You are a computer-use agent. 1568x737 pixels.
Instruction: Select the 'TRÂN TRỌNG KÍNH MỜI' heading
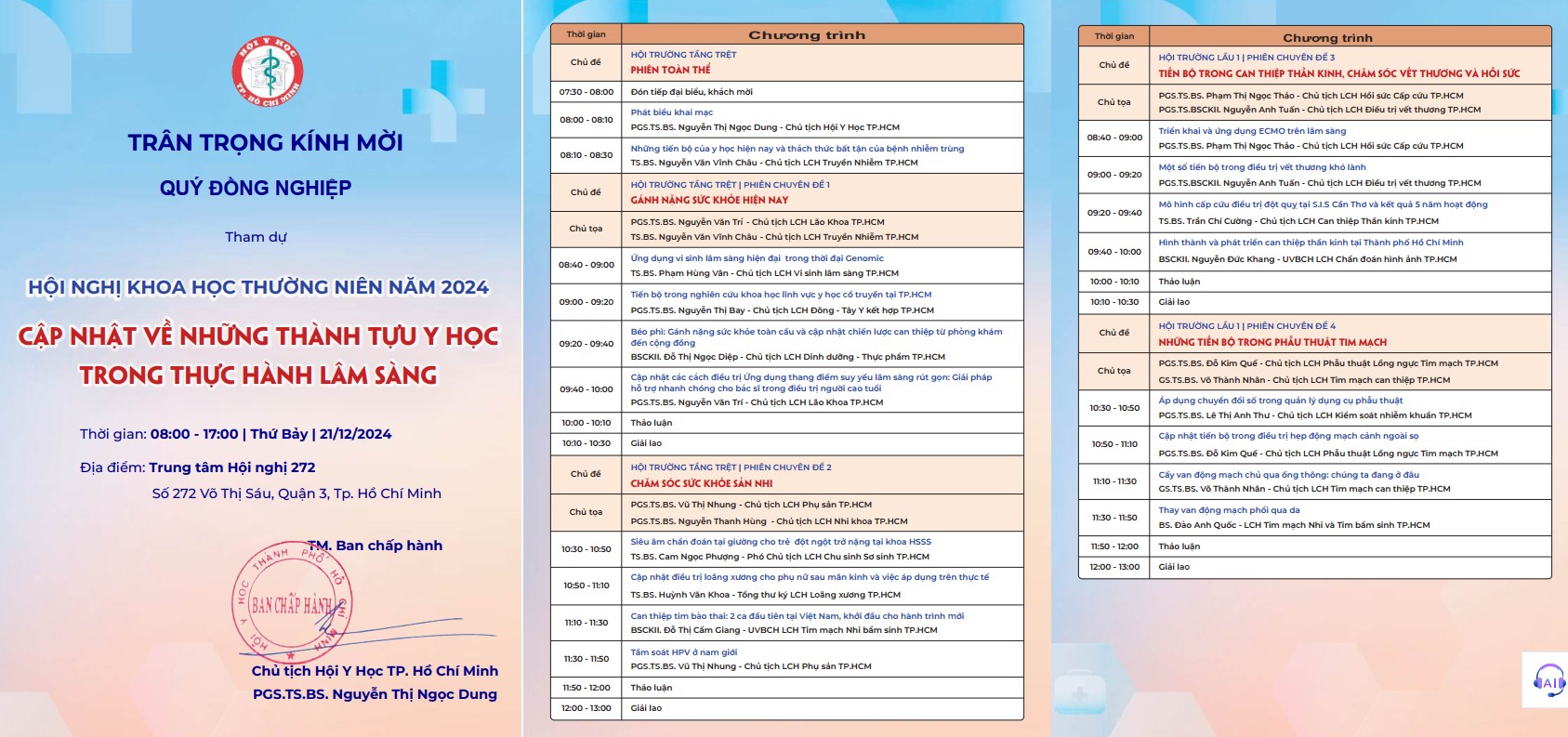(266, 142)
